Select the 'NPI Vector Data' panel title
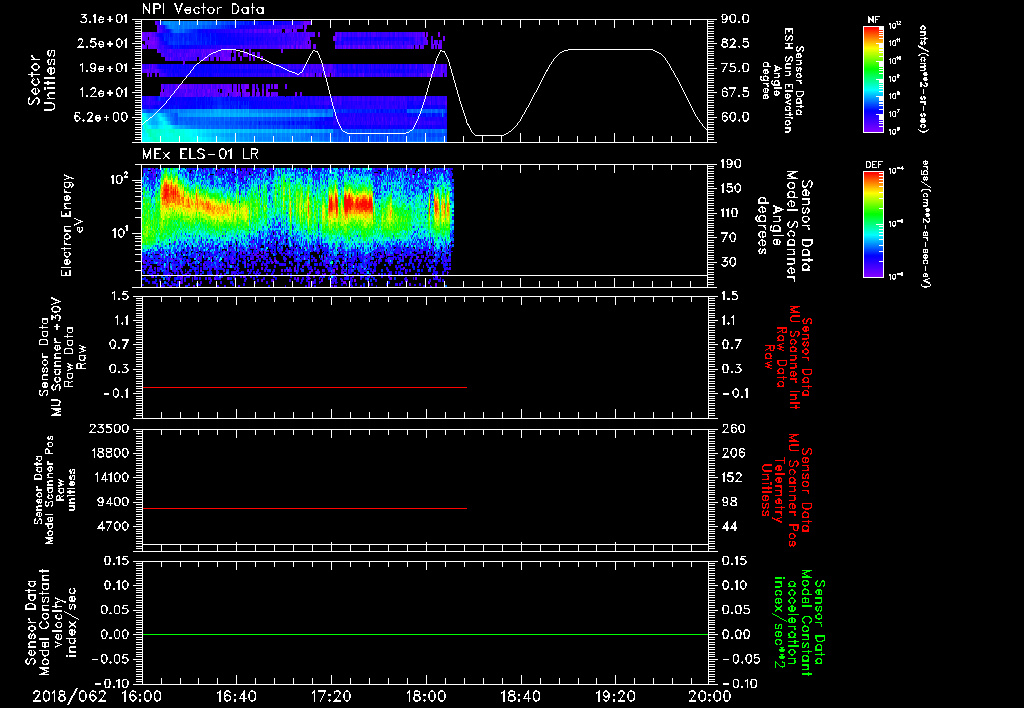Image resolution: width=1024 pixels, height=708 pixels. 203,9
